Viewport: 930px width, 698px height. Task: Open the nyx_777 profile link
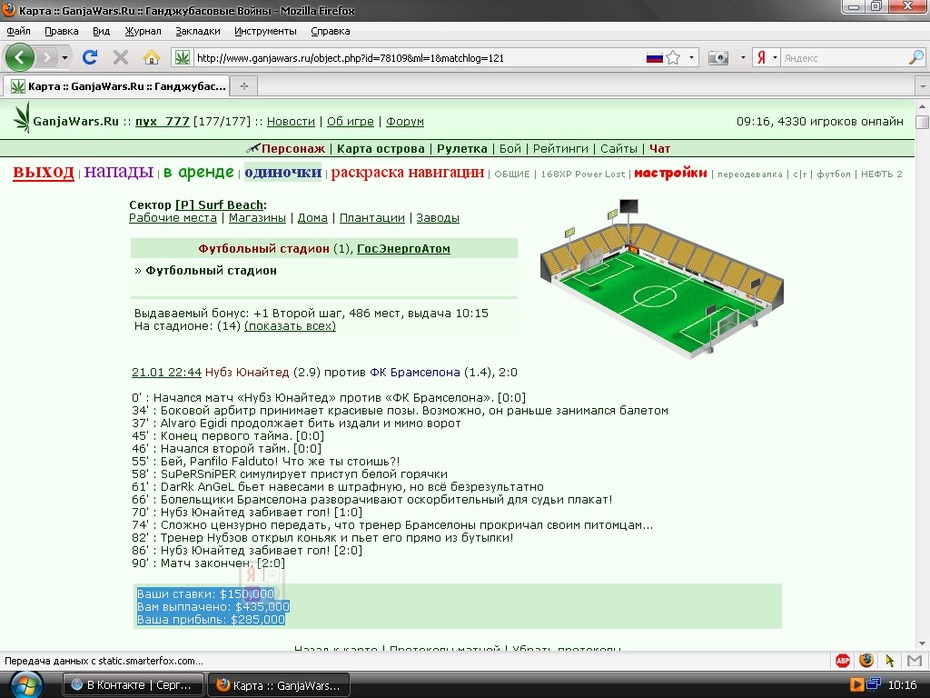[x=162, y=122]
